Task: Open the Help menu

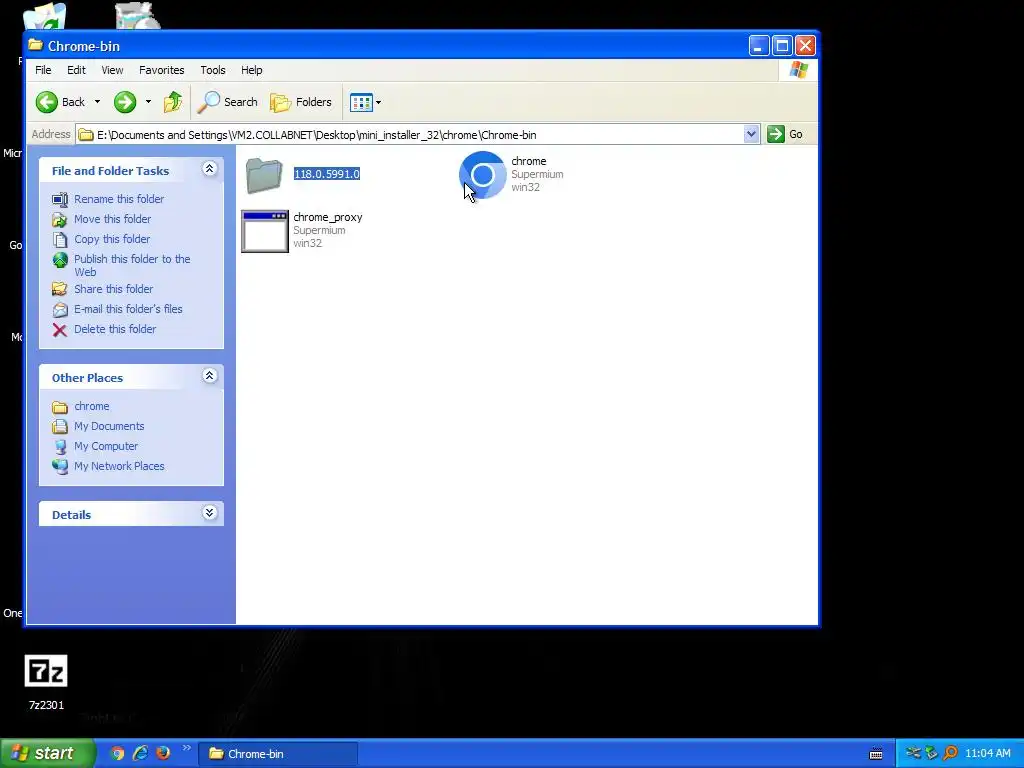Action: tap(251, 70)
